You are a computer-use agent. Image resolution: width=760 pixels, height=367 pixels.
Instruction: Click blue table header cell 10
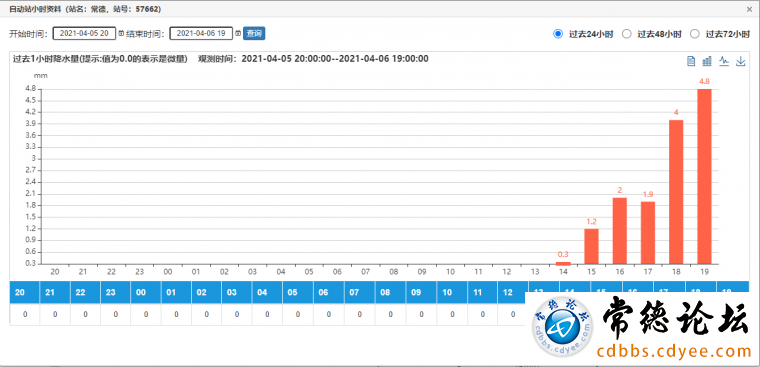(452, 292)
